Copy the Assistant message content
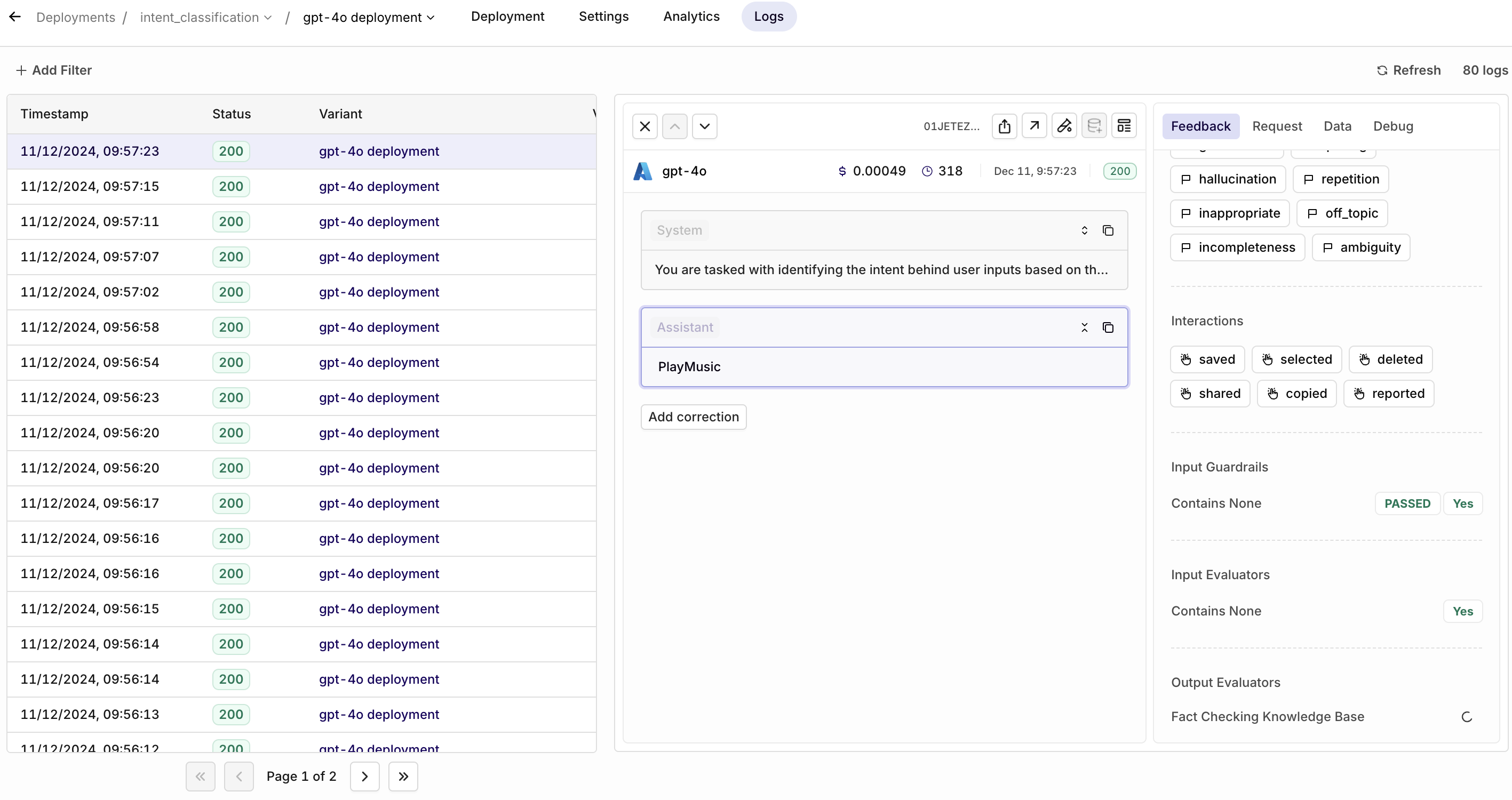This screenshot has width=1512, height=800. [x=1108, y=327]
